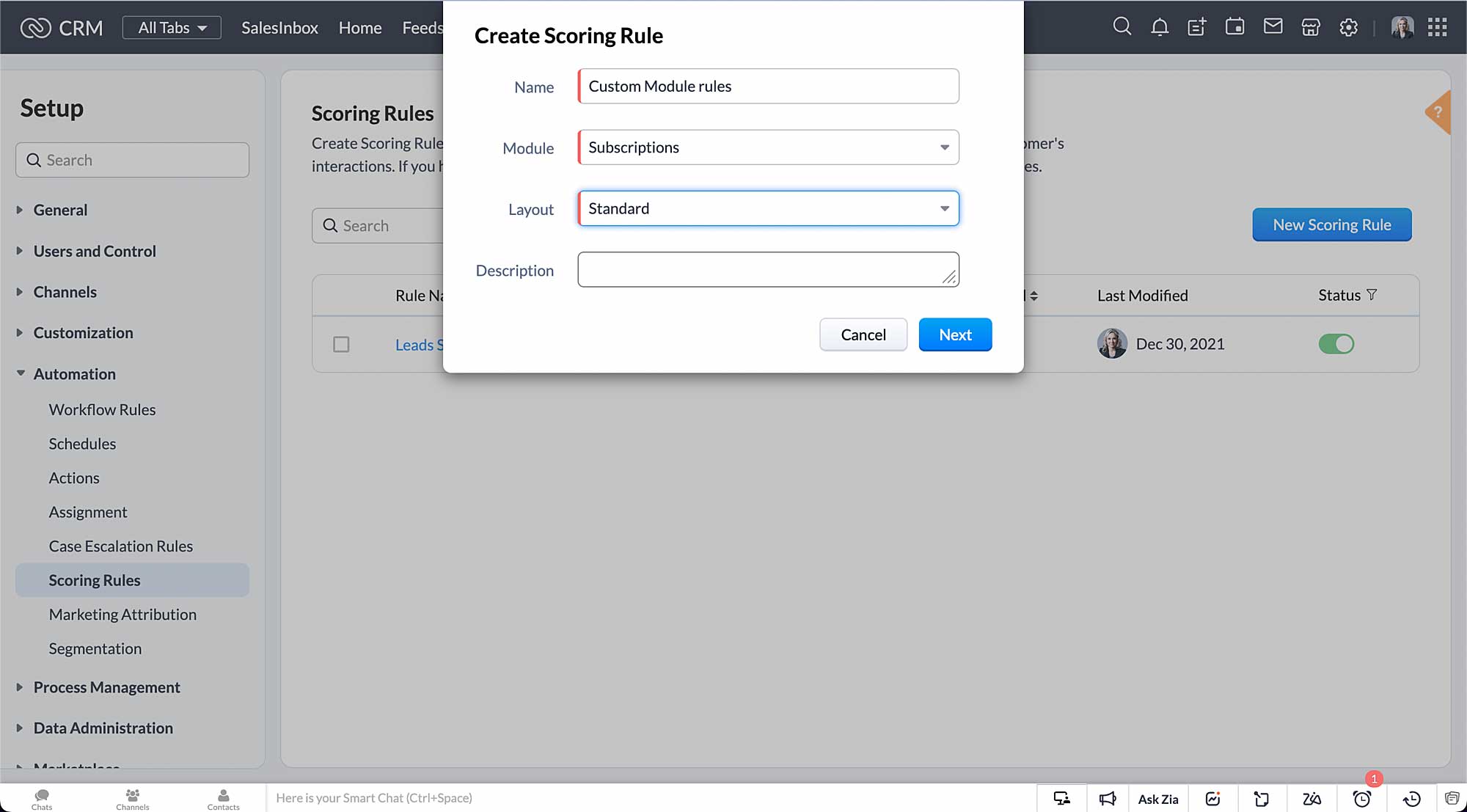Open the Email icon in top navigation

1273,27
